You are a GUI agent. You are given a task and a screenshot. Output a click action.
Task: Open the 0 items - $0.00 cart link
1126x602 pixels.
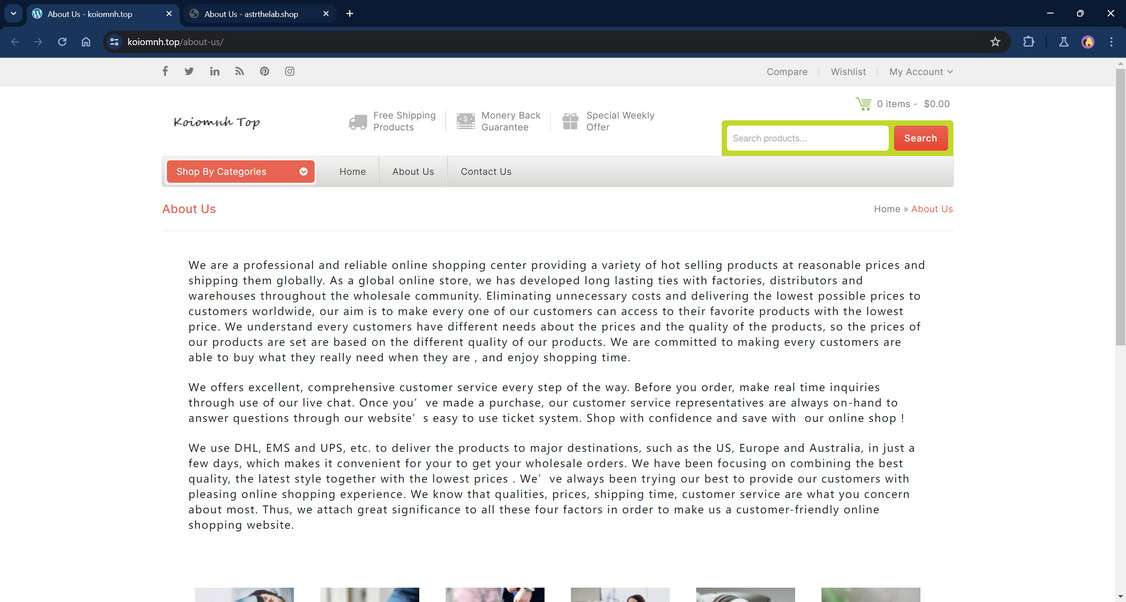[913, 103]
